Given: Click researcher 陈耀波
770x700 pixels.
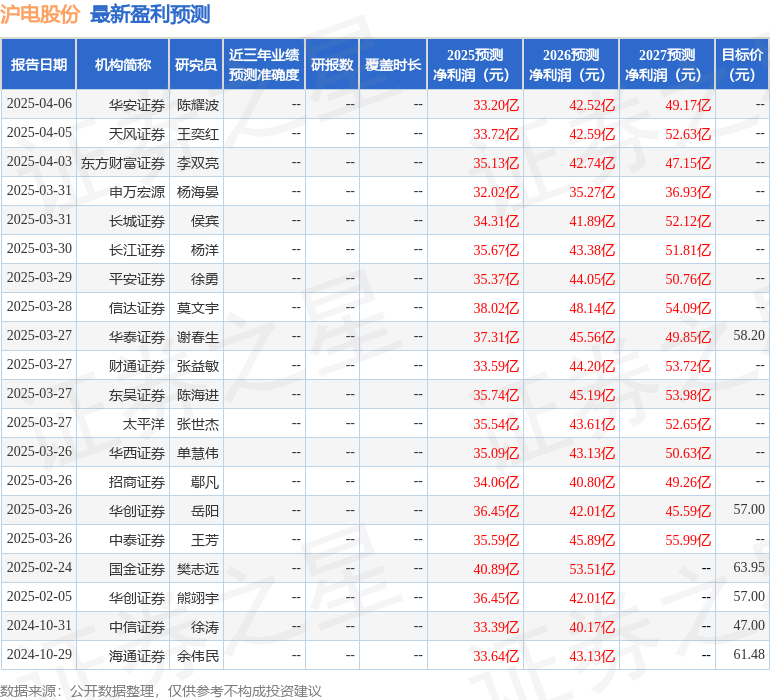Looking at the screenshot, I should [x=197, y=105].
